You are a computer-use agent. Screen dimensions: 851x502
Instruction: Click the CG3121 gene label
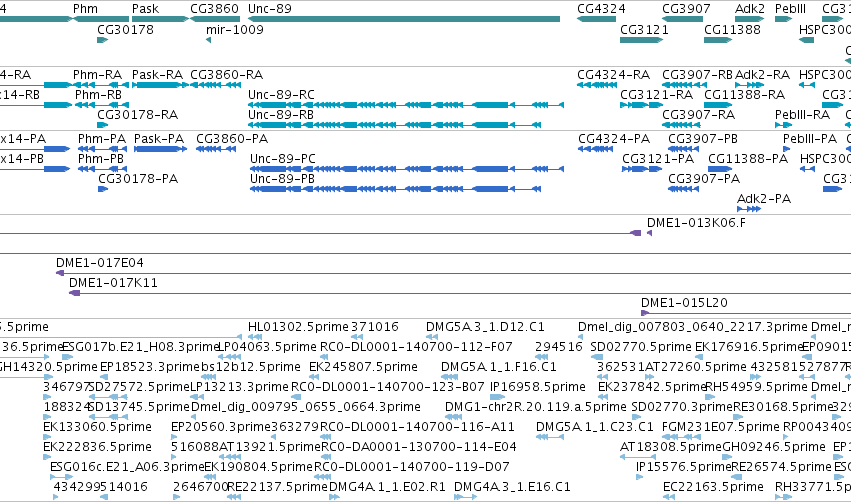(644, 29)
